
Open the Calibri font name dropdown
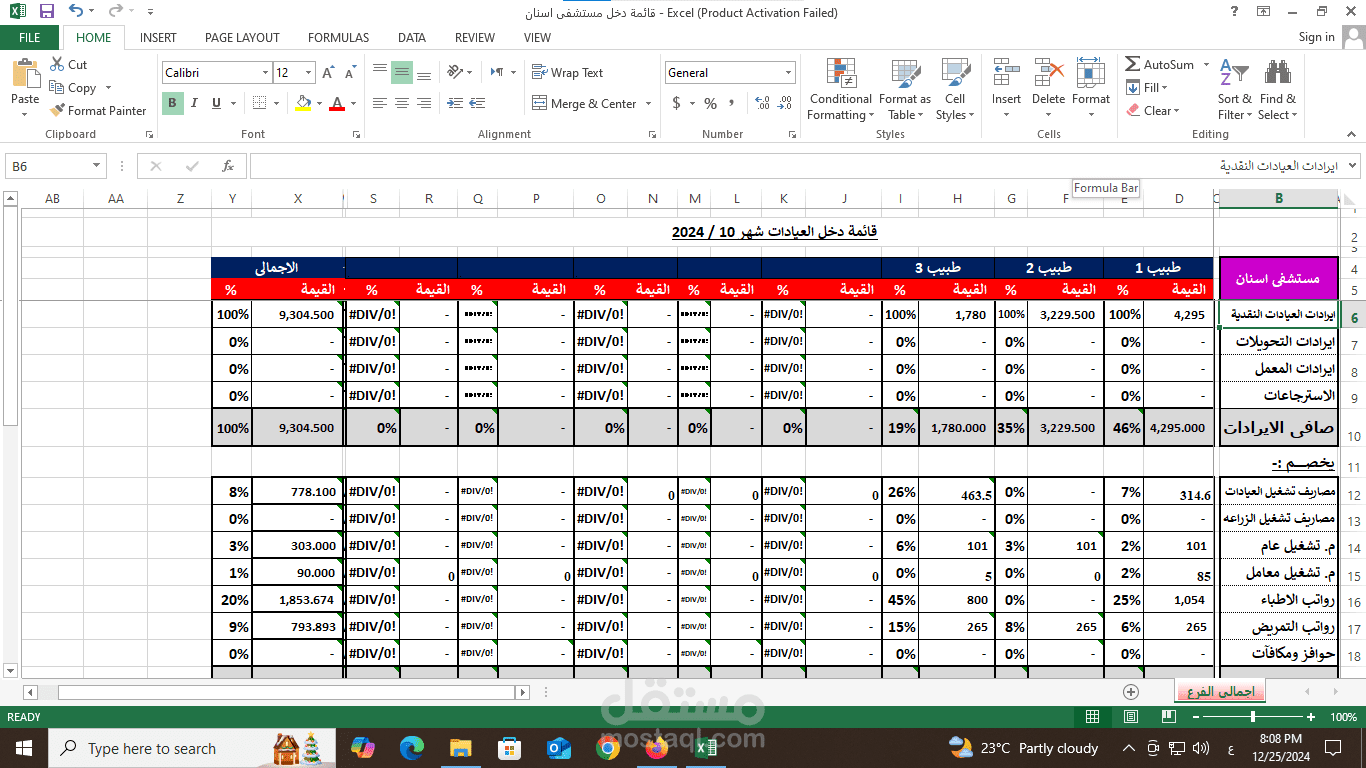tap(265, 73)
